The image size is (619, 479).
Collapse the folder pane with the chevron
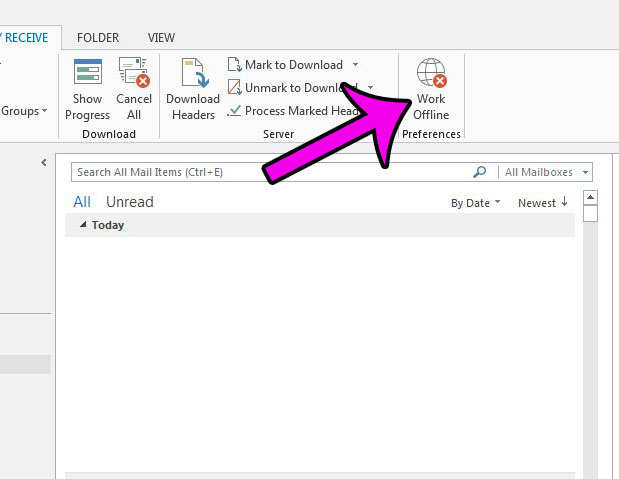pyautogui.click(x=44, y=162)
